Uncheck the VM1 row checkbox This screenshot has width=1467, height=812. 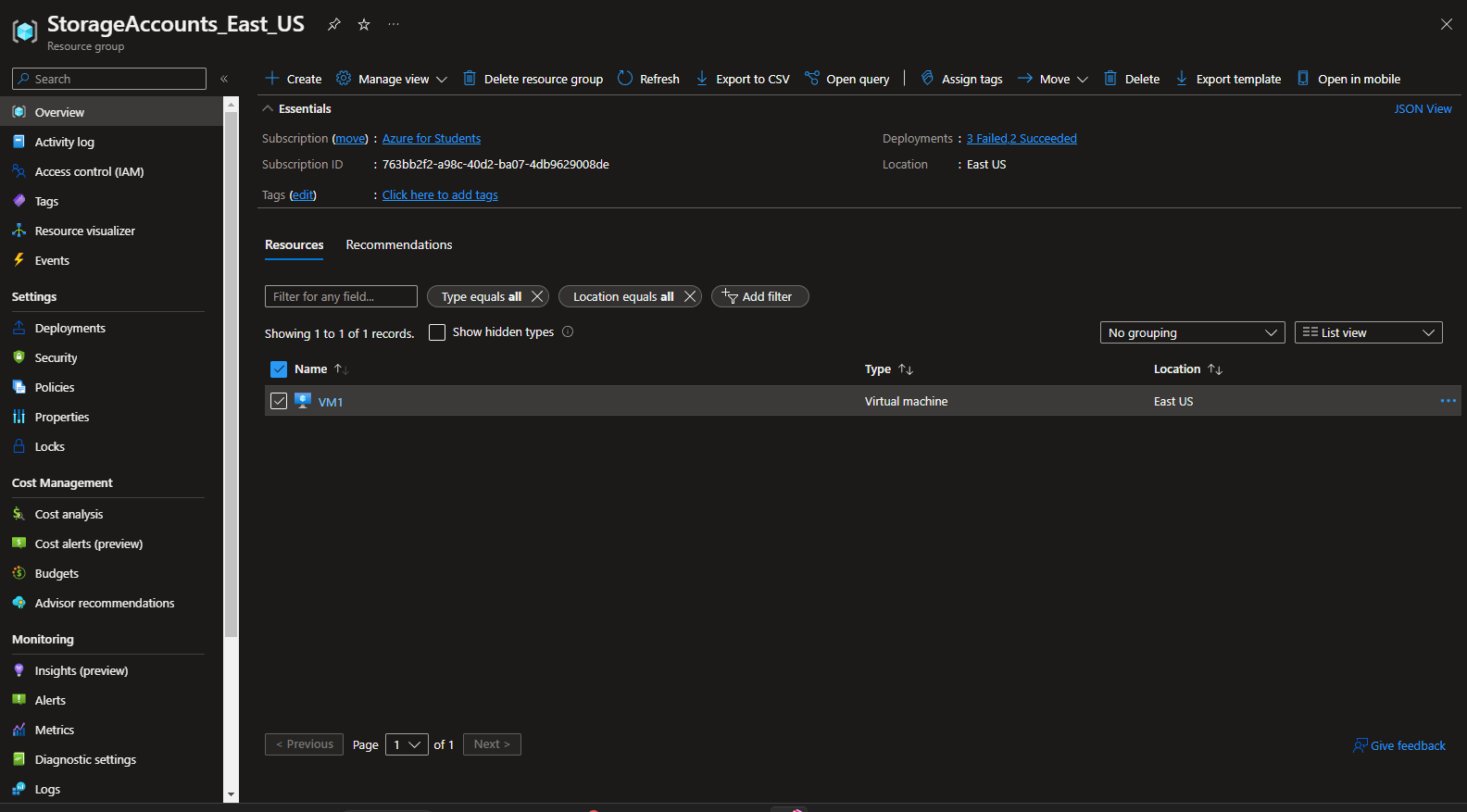point(279,401)
